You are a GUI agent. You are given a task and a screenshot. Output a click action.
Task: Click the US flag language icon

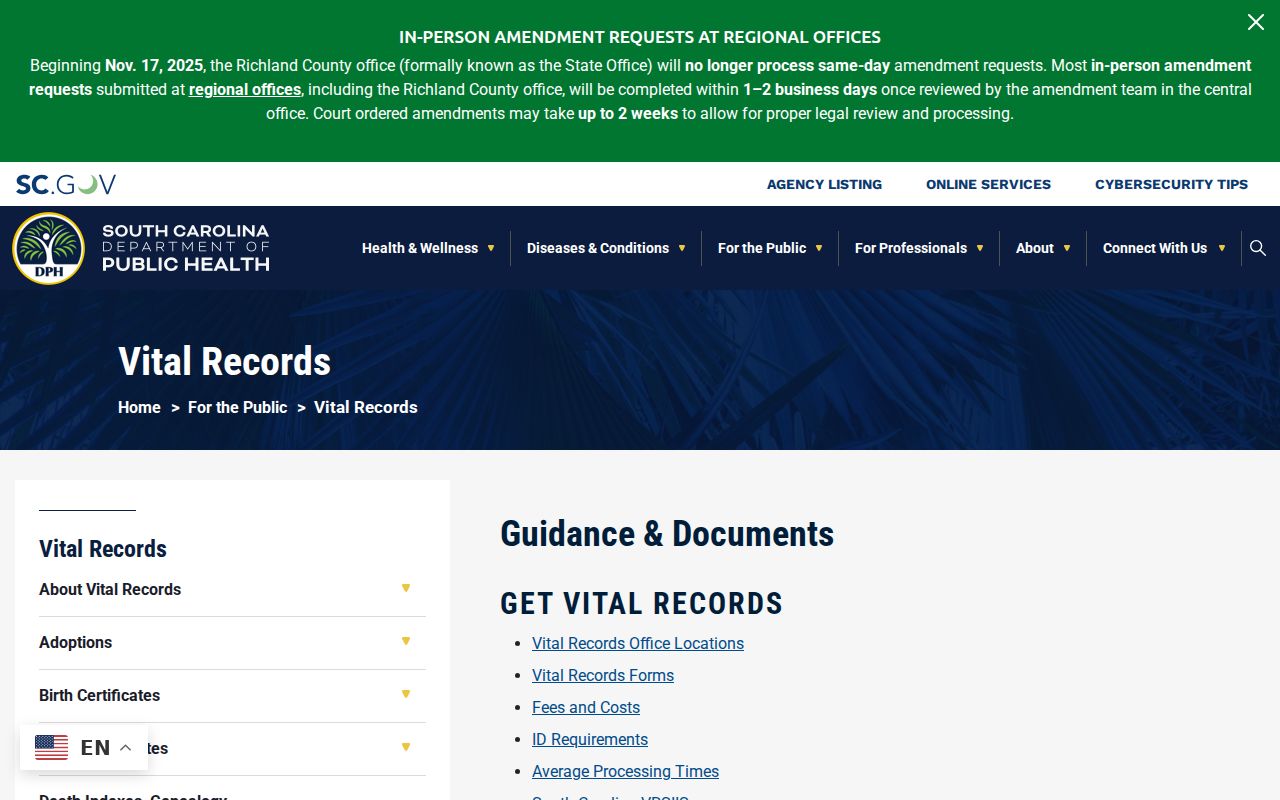[52, 748]
